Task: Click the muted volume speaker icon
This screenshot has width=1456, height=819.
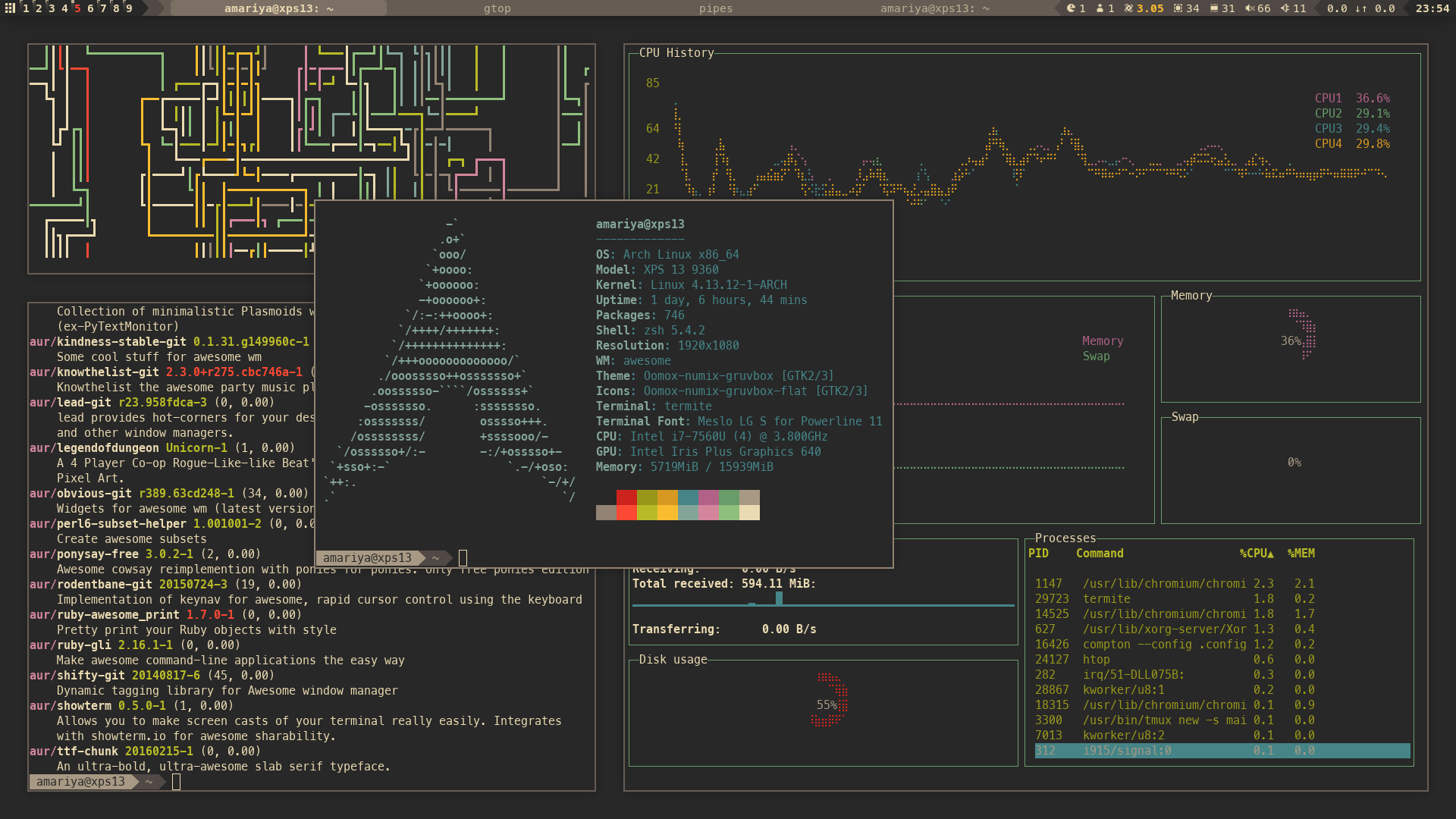Action: (1249, 8)
